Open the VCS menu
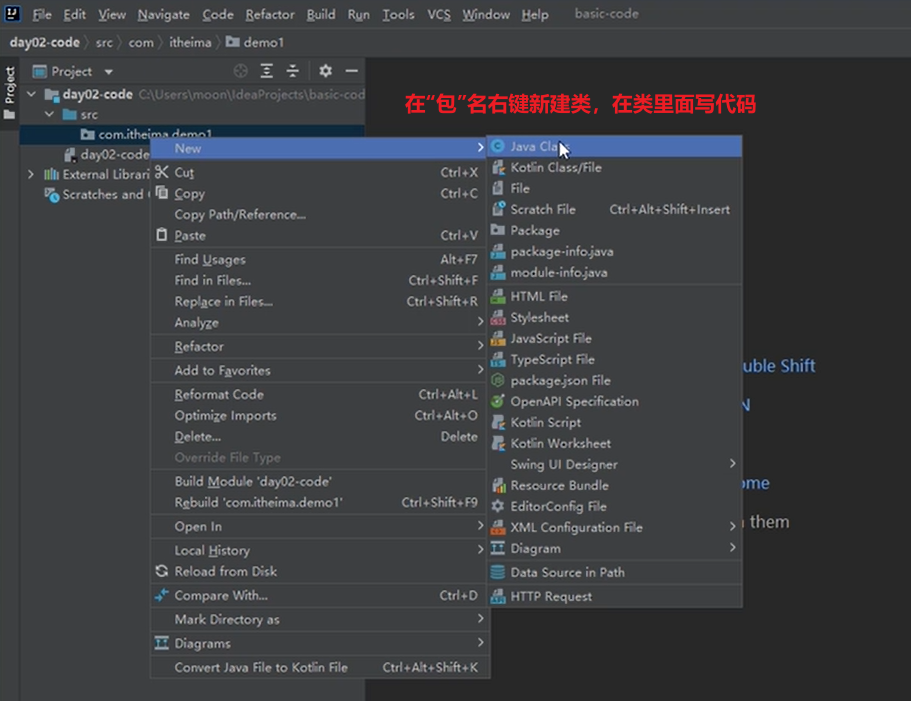This screenshot has width=911, height=701. pos(439,15)
